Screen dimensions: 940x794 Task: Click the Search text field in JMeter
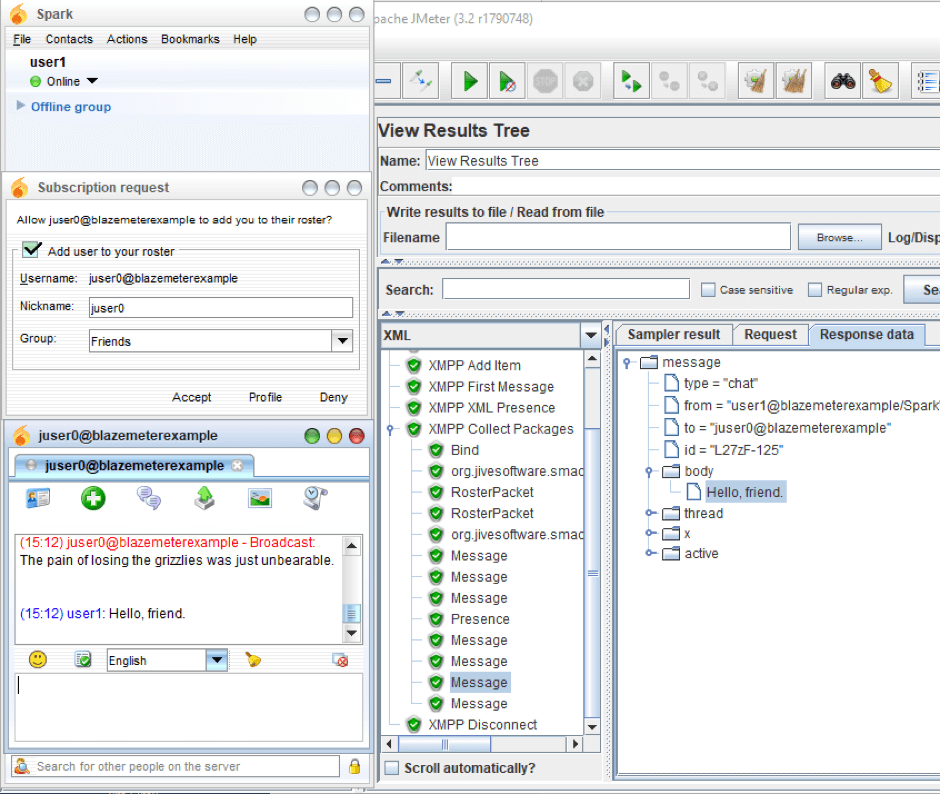click(566, 289)
